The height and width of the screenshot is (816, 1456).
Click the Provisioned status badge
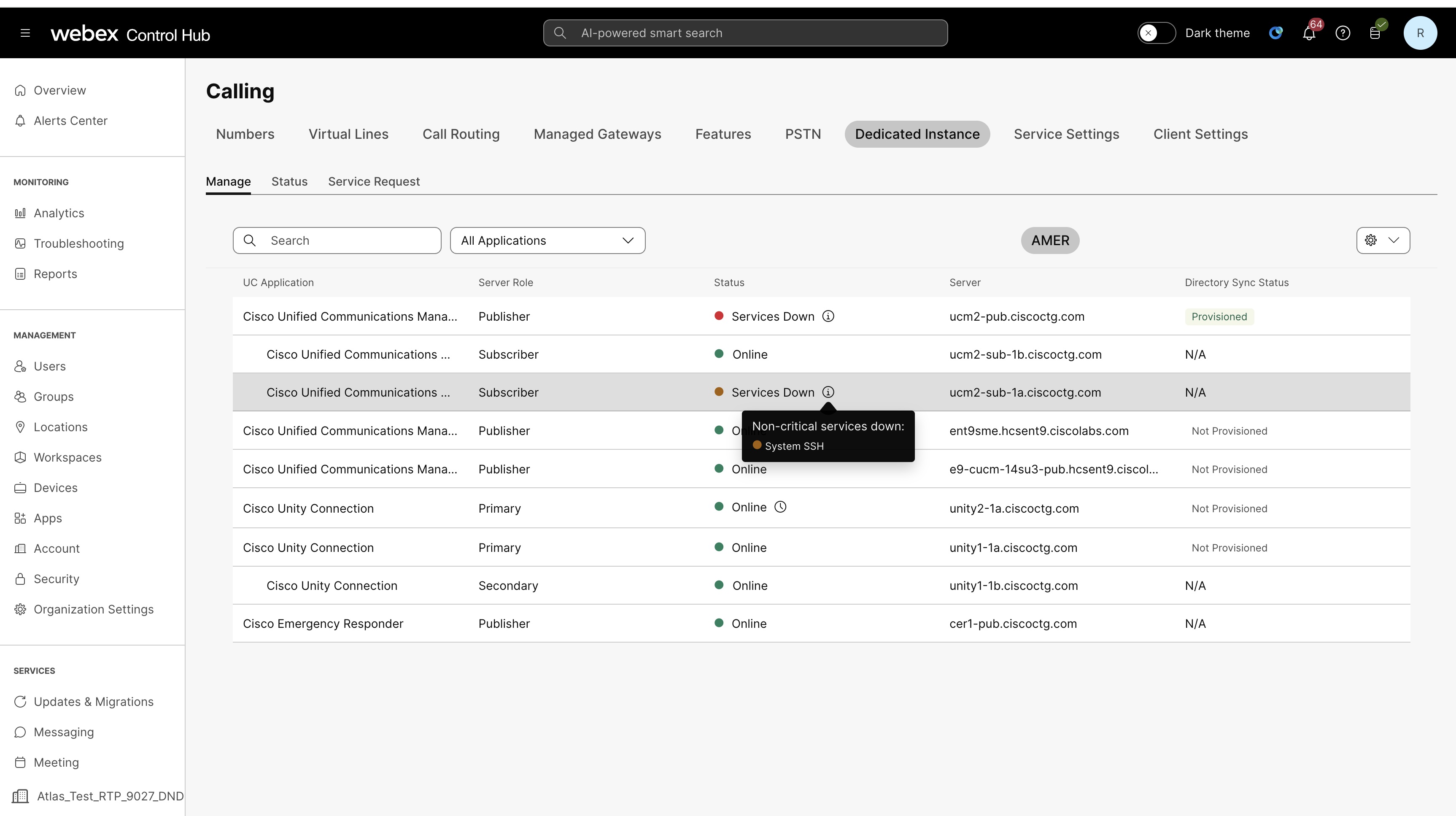[1219, 317]
